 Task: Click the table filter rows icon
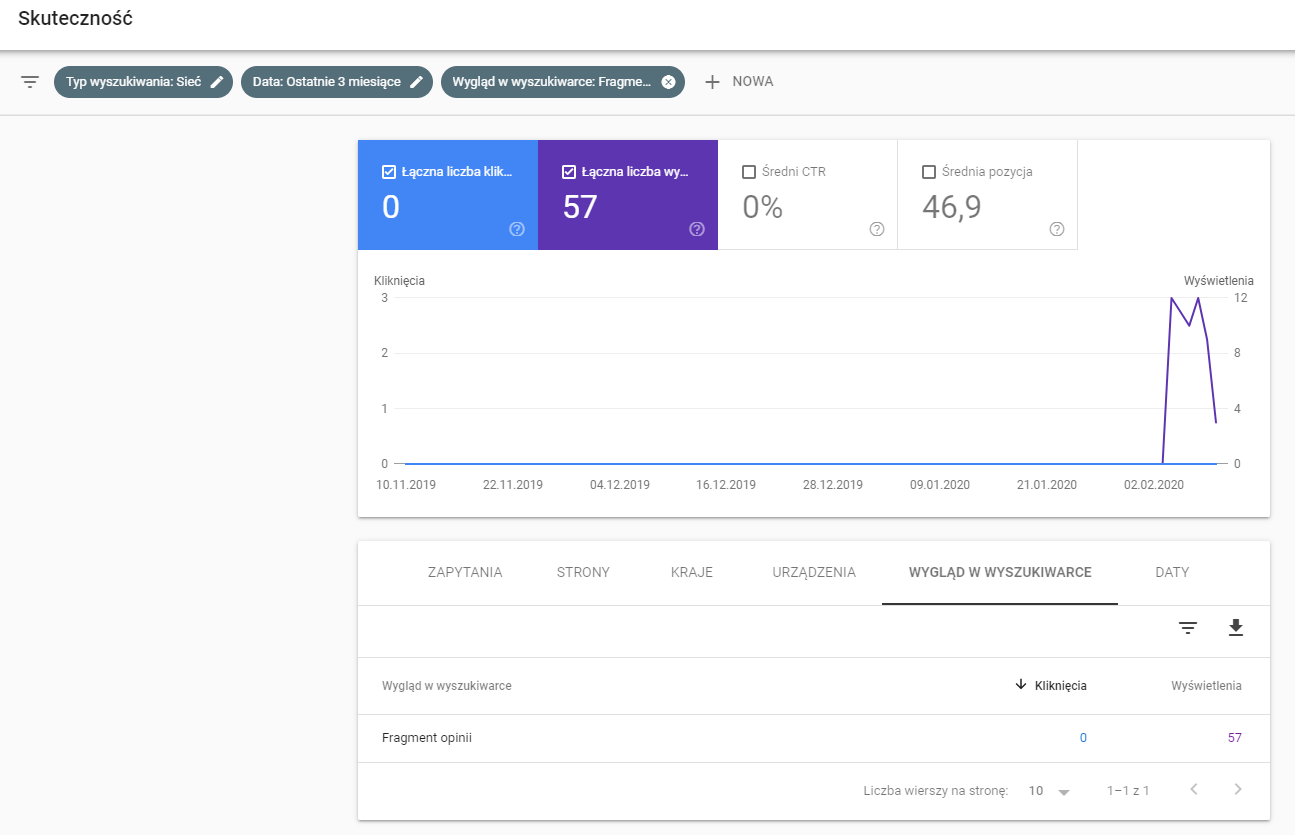coord(1187,628)
